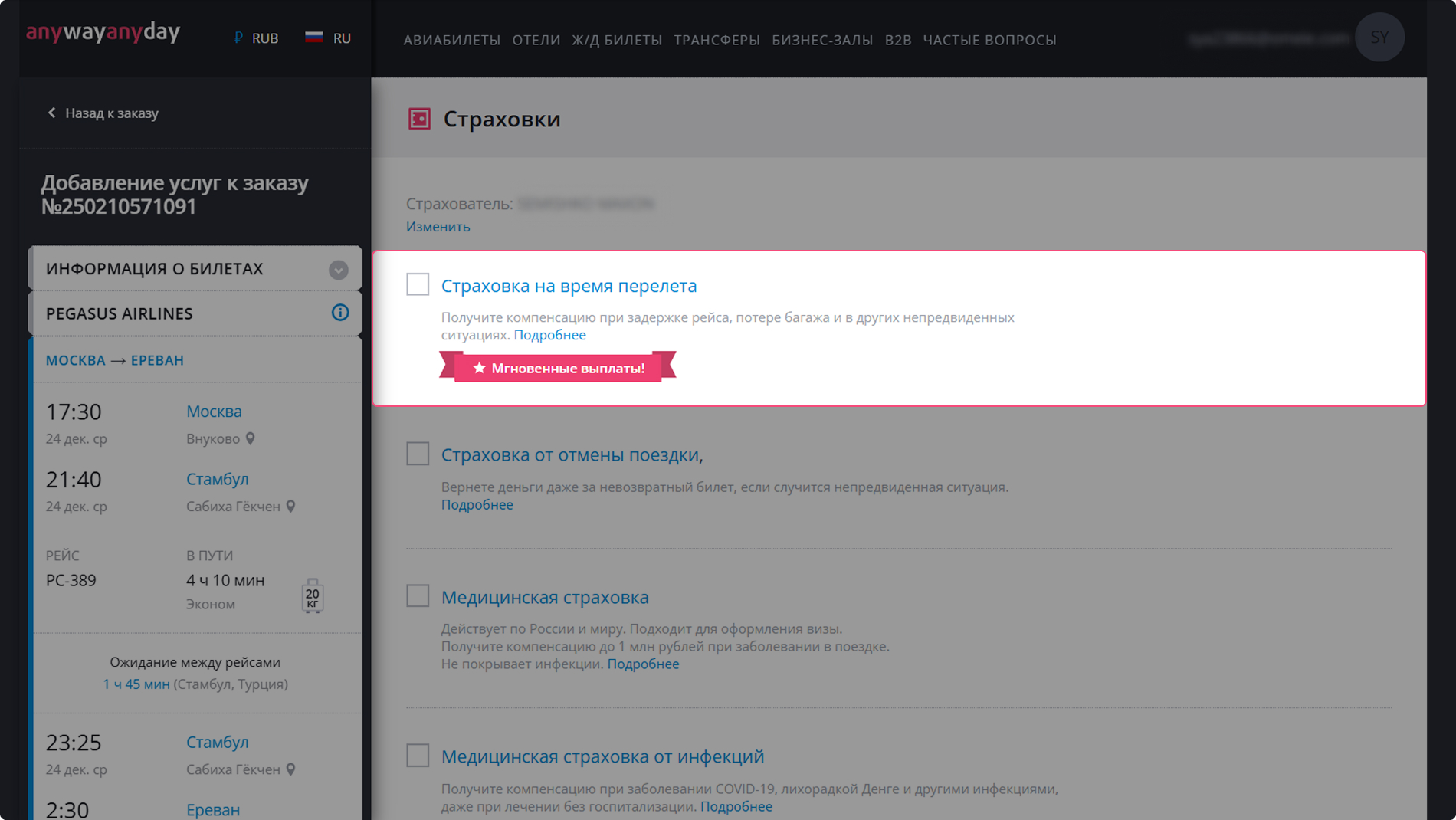Check the trip cancellation insurance box
Viewport: 1456px width, 820px height.
[x=418, y=454]
